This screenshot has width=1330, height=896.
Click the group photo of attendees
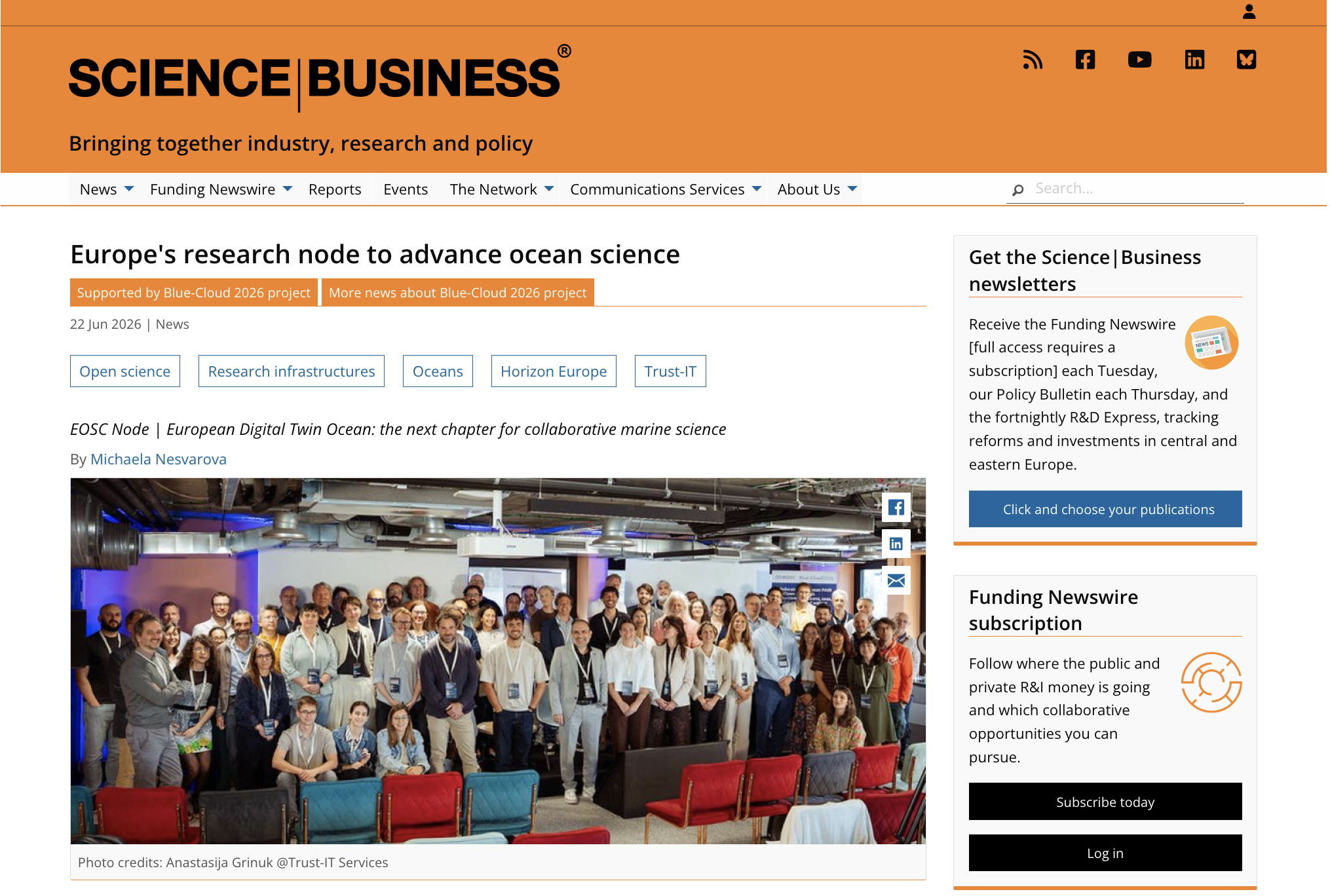click(498, 661)
